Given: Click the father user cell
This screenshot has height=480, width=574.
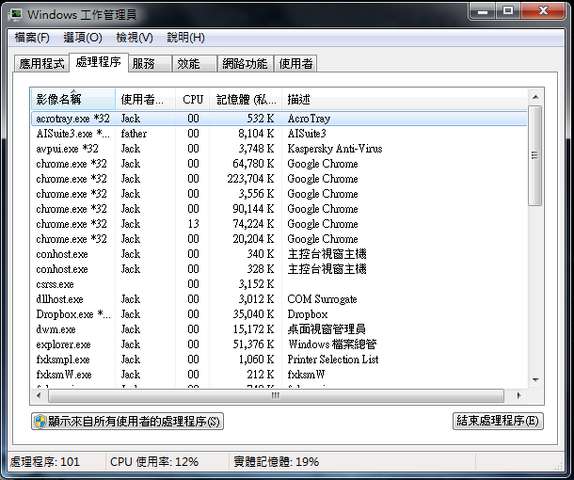Looking at the screenshot, I should pos(134,134).
